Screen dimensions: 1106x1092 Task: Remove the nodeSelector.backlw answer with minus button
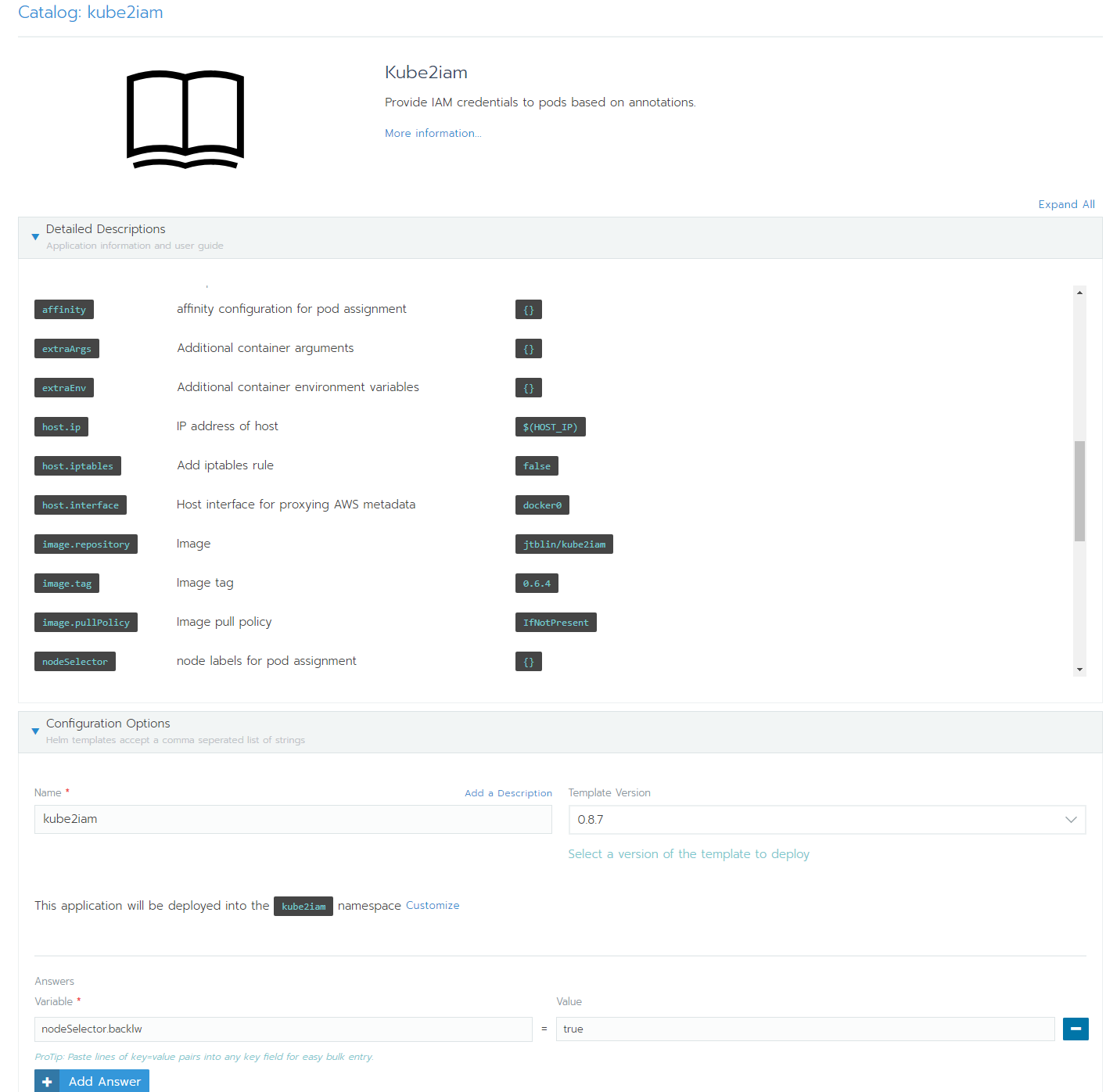[1075, 1029]
